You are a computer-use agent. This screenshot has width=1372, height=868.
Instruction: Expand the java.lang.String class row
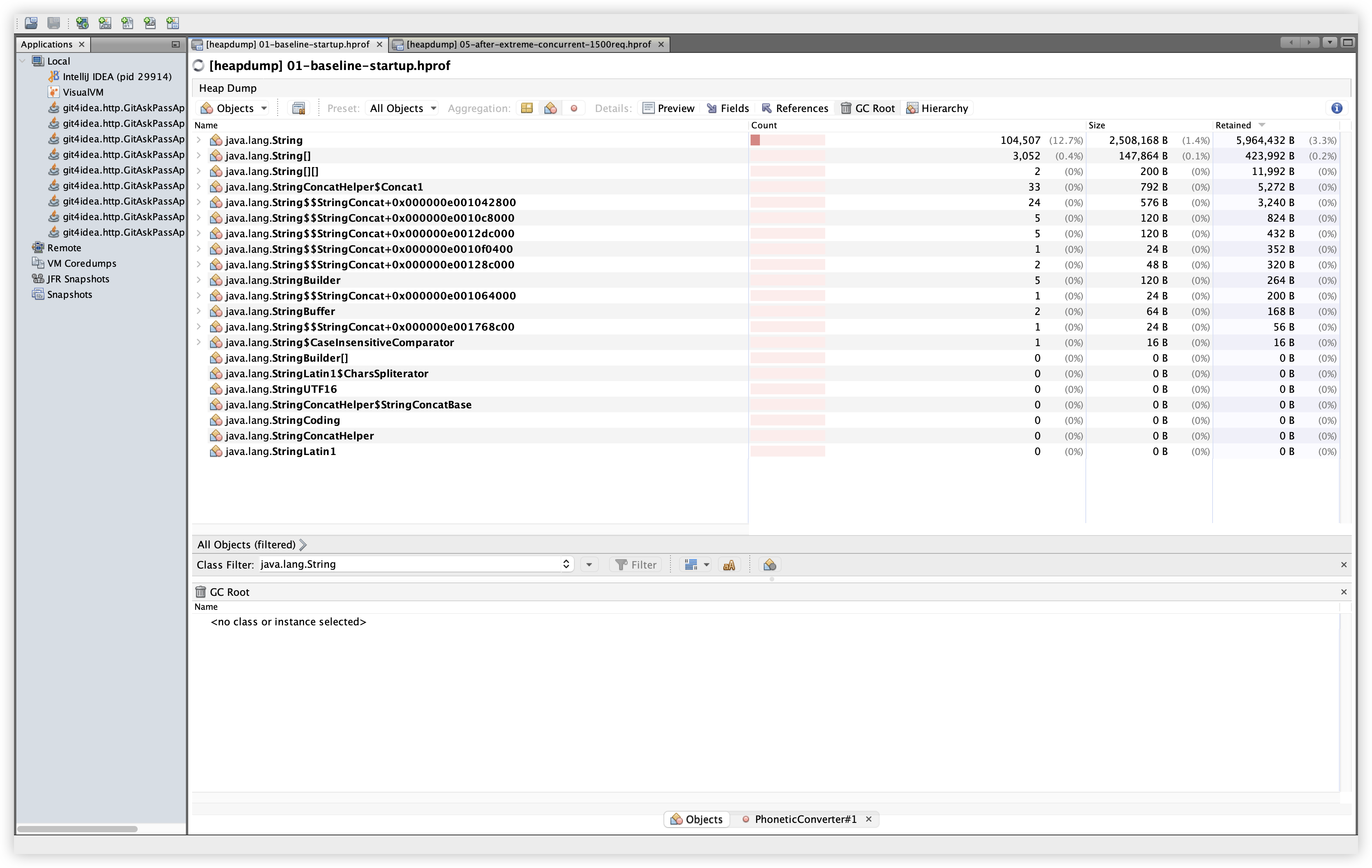tap(198, 140)
